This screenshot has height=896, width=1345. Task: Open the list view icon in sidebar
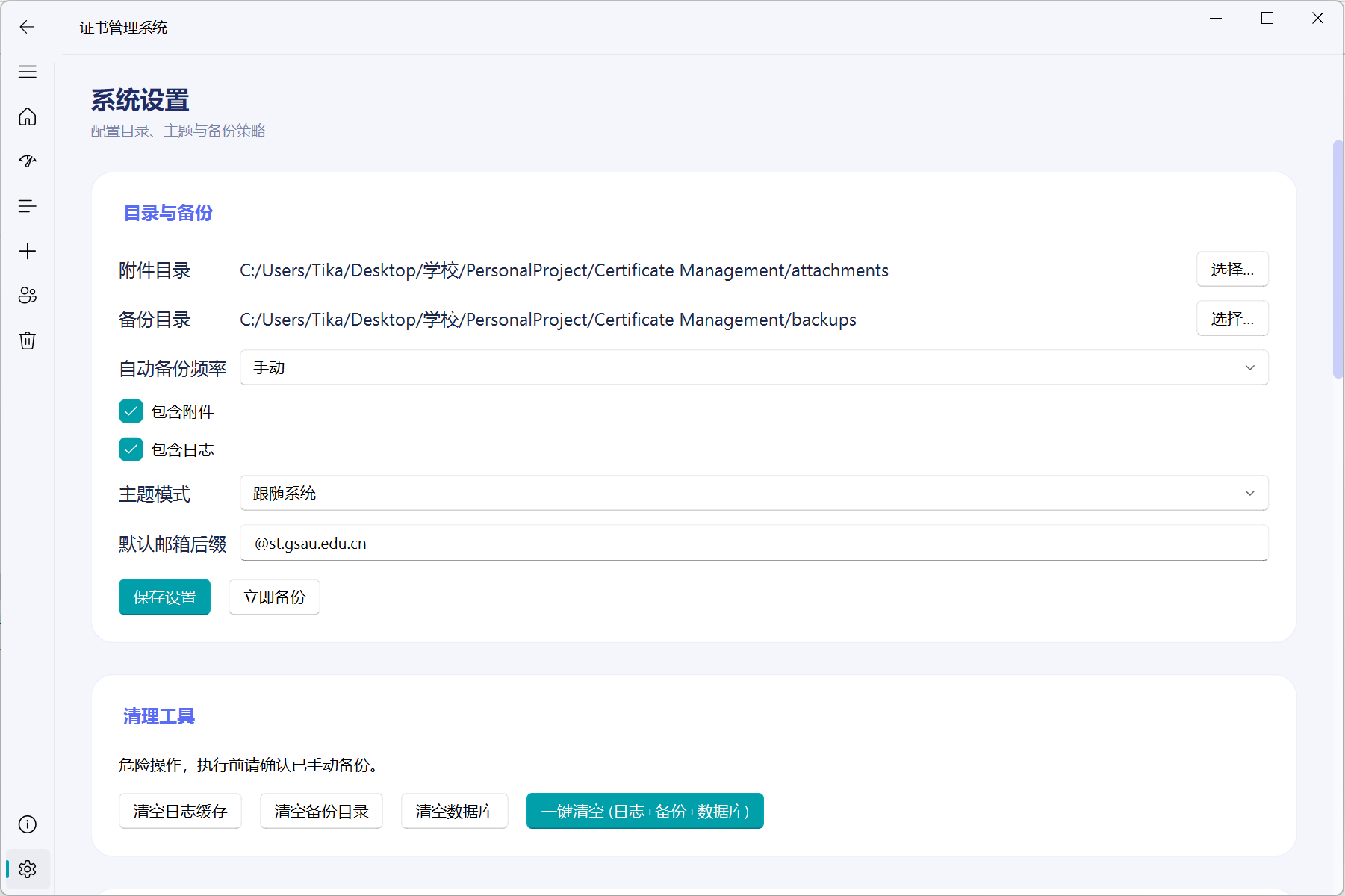[x=28, y=206]
